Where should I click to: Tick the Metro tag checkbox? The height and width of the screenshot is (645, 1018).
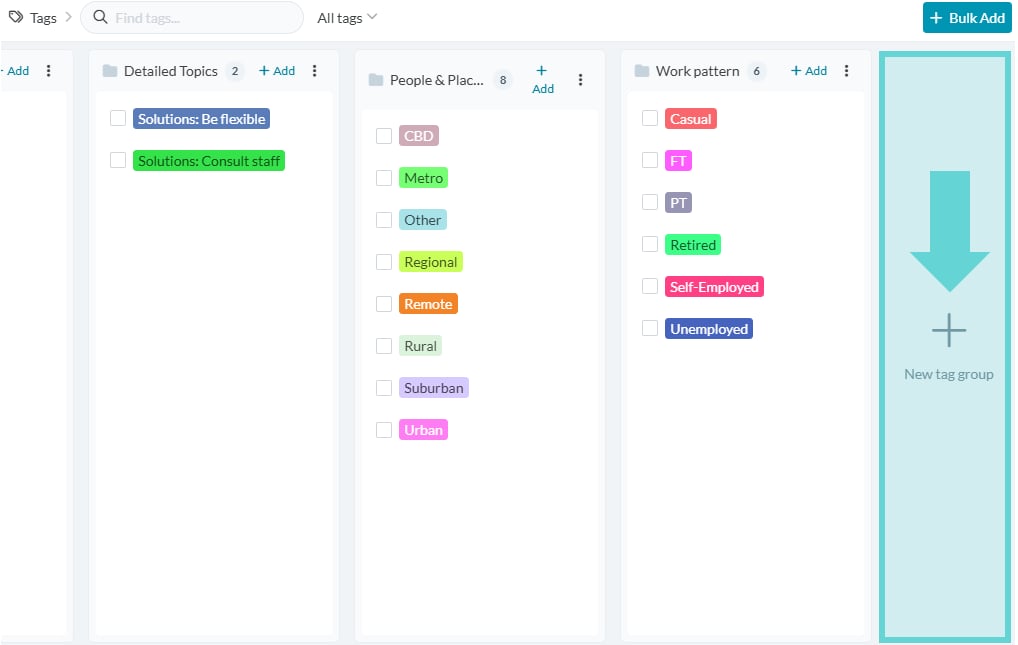click(x=384, y=178)
